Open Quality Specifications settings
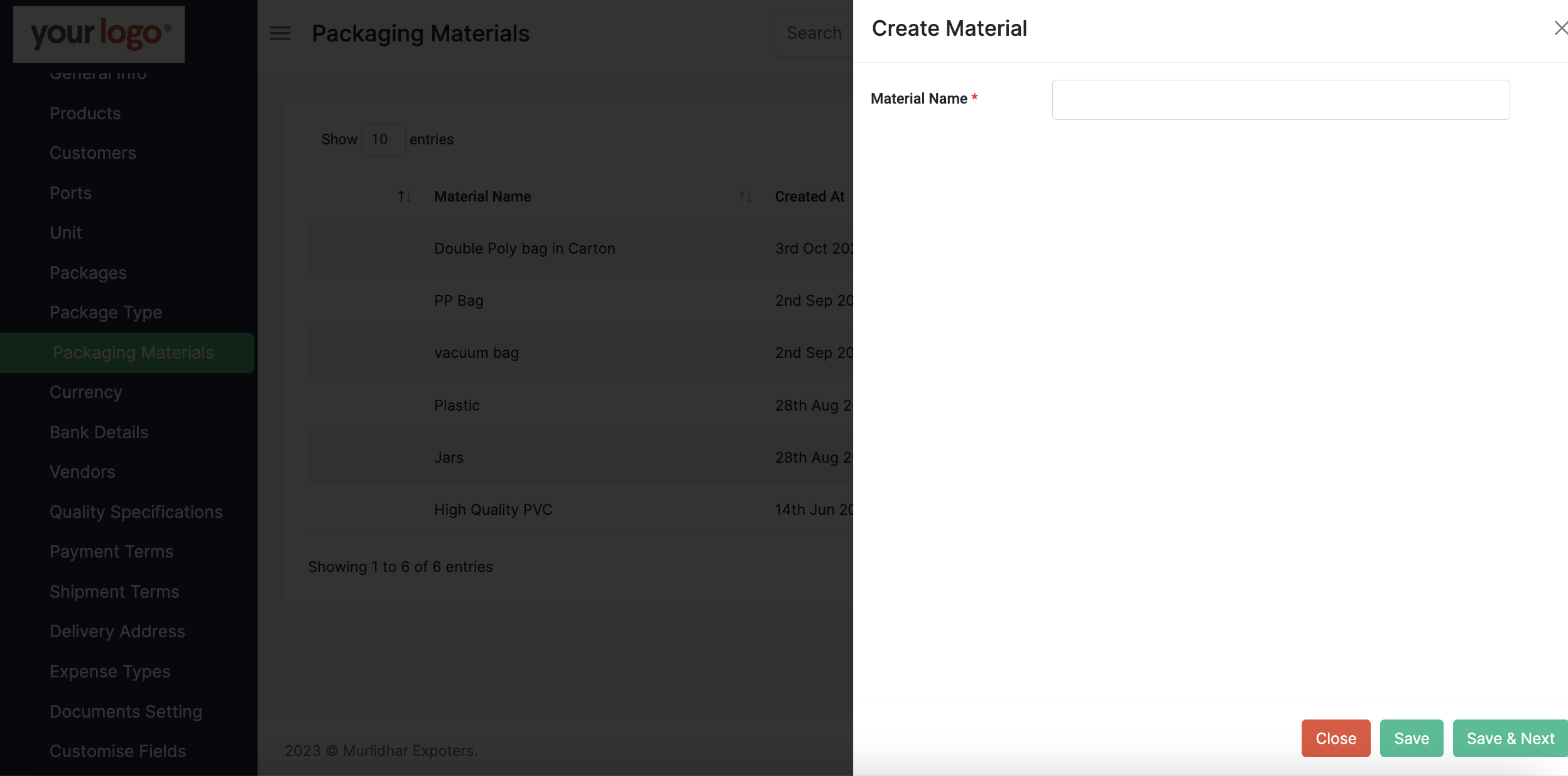Viewport: 1568px width, 776px height. tap(136, 512)
